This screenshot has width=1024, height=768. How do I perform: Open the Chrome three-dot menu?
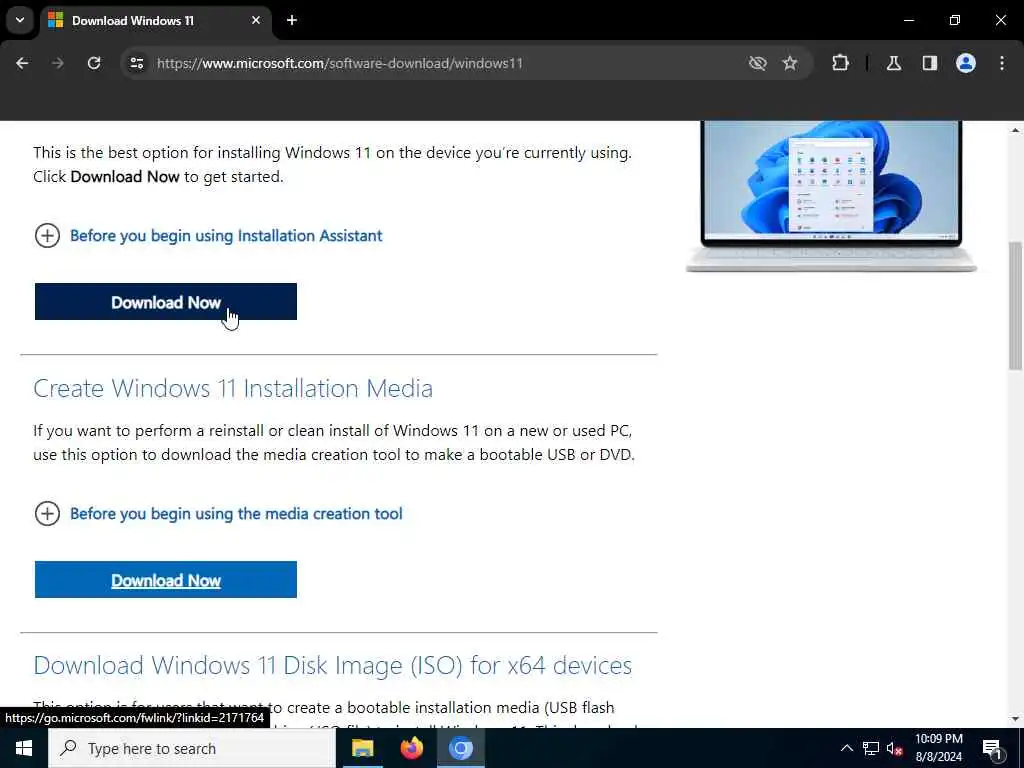tap(1002, 63)
